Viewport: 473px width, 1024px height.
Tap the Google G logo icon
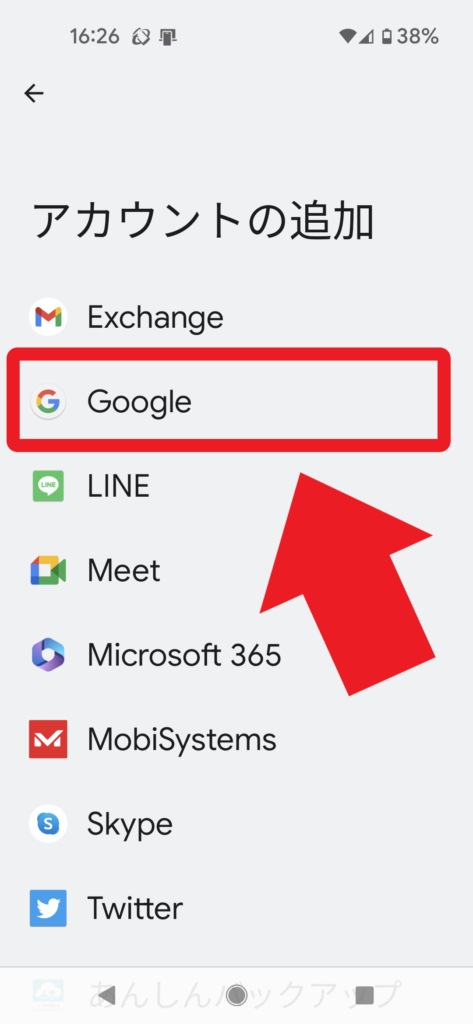[x=48, y=402]
